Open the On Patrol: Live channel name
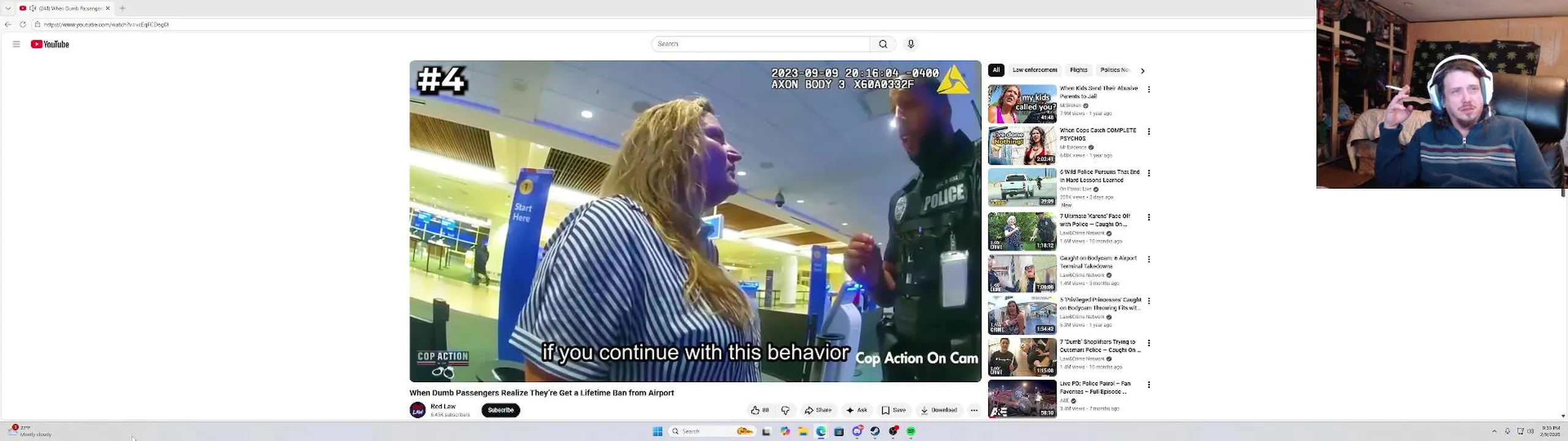The height and width of the screenshot is (441, 1568). tap(1076, 189)
